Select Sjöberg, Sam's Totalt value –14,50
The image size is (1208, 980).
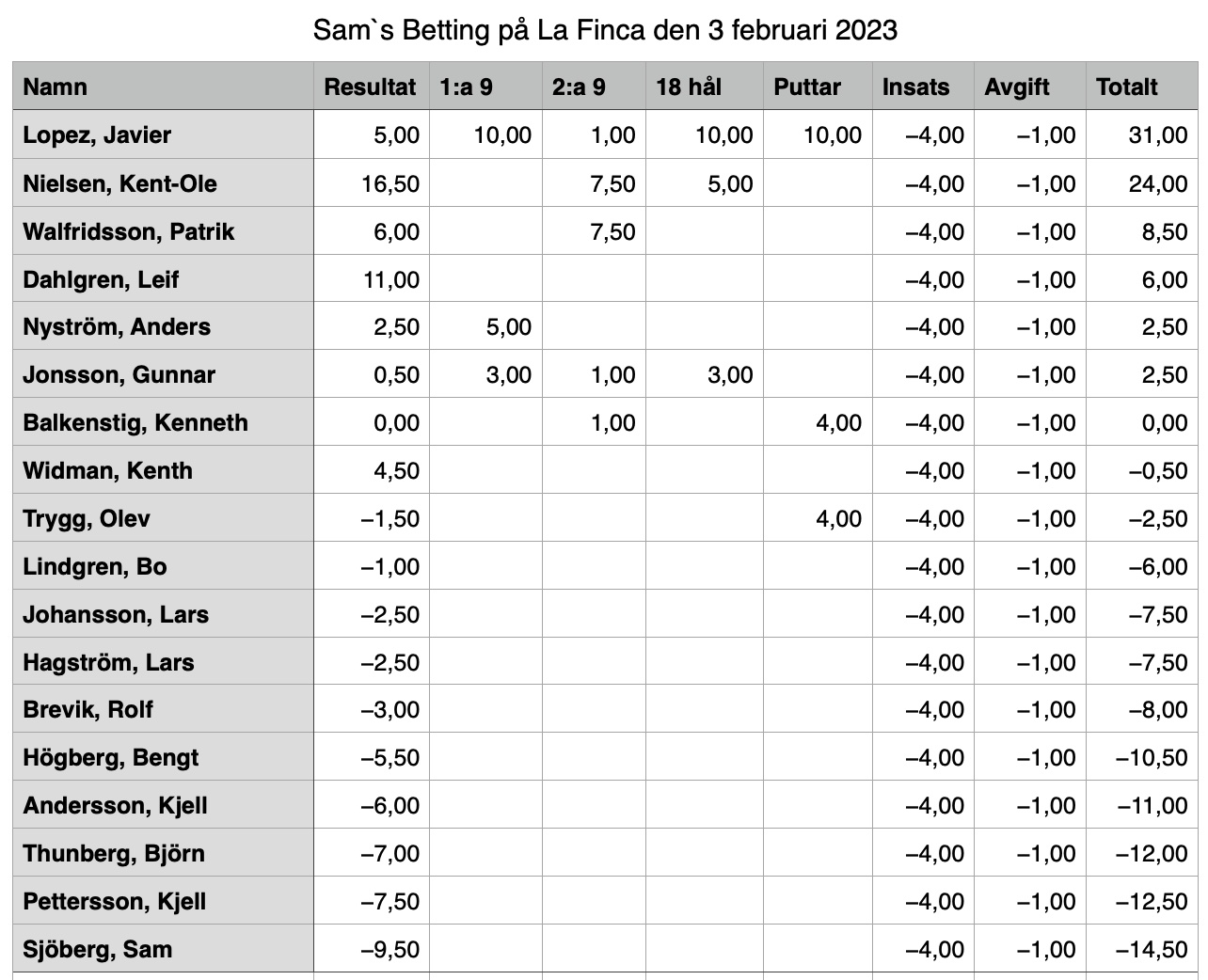click(1141, 949)
